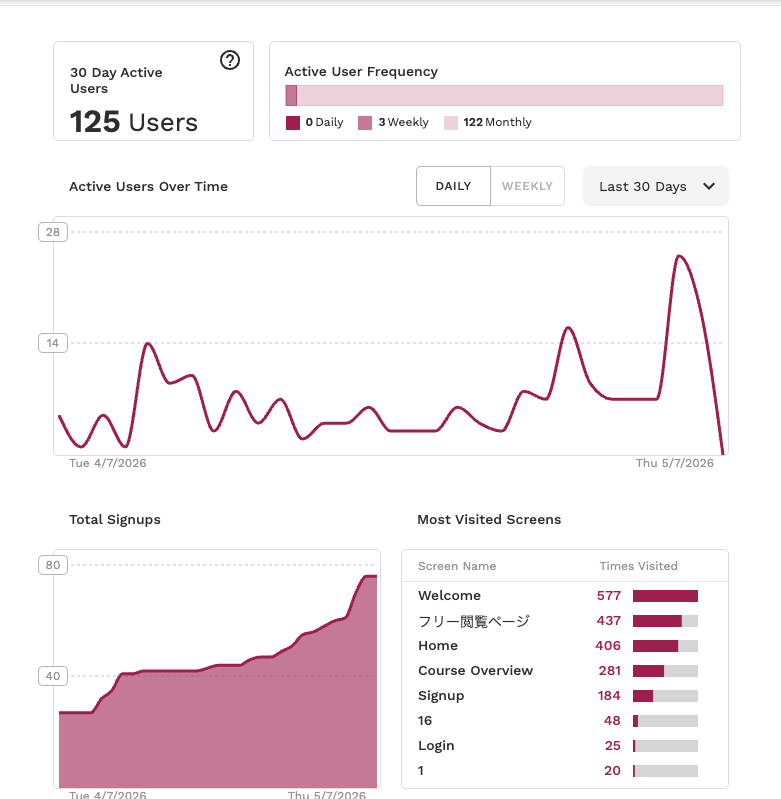Click the Screen Name column header
The width and height of the screenshot is (781, 799).
point(457,566)
